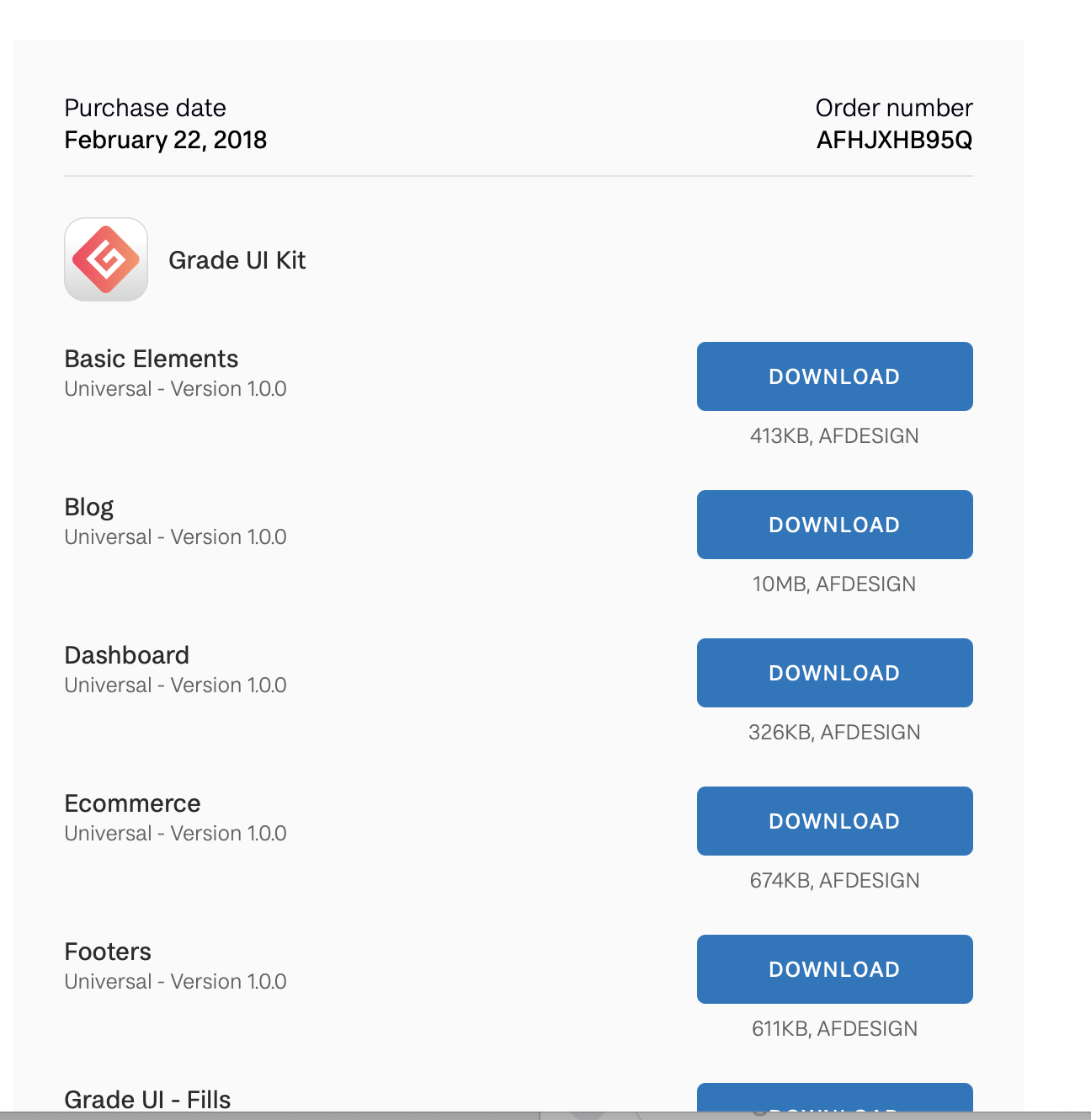
Task: Click the Blog item name
Action: (x=89, y=507)
